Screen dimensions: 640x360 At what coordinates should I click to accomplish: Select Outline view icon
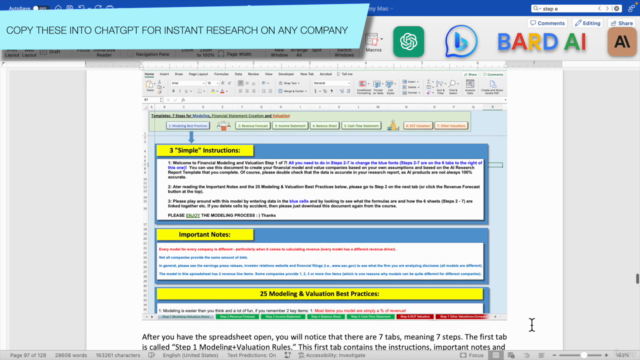[526, 355]
